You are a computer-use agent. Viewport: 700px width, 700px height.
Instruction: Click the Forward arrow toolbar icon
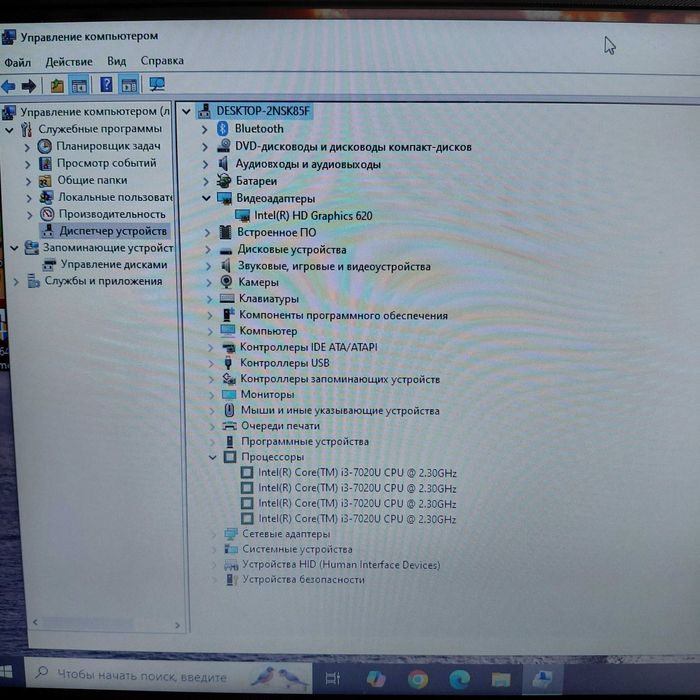29,86
